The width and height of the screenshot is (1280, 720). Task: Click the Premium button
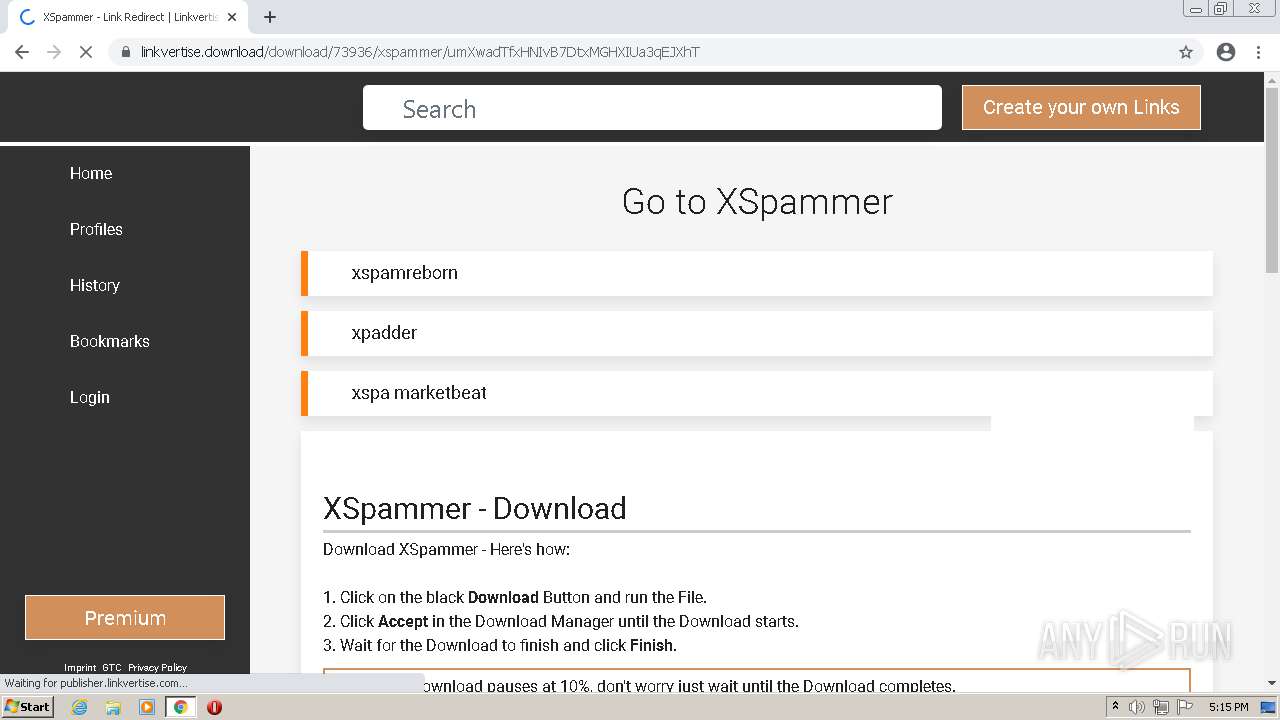(125, 618)
